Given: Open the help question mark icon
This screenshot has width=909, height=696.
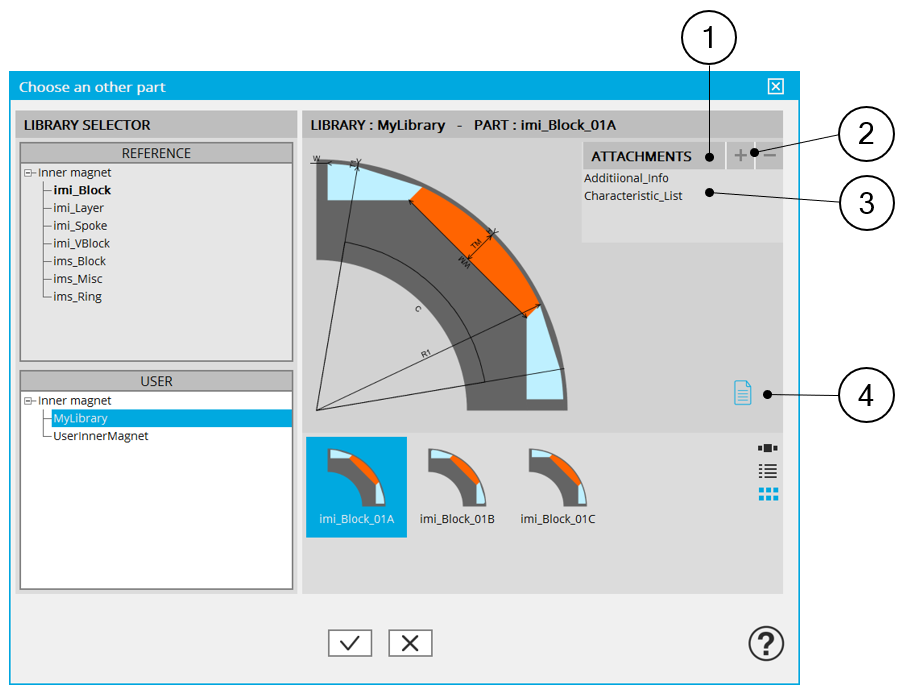Looking at the screenshot, I should (766, 644).
